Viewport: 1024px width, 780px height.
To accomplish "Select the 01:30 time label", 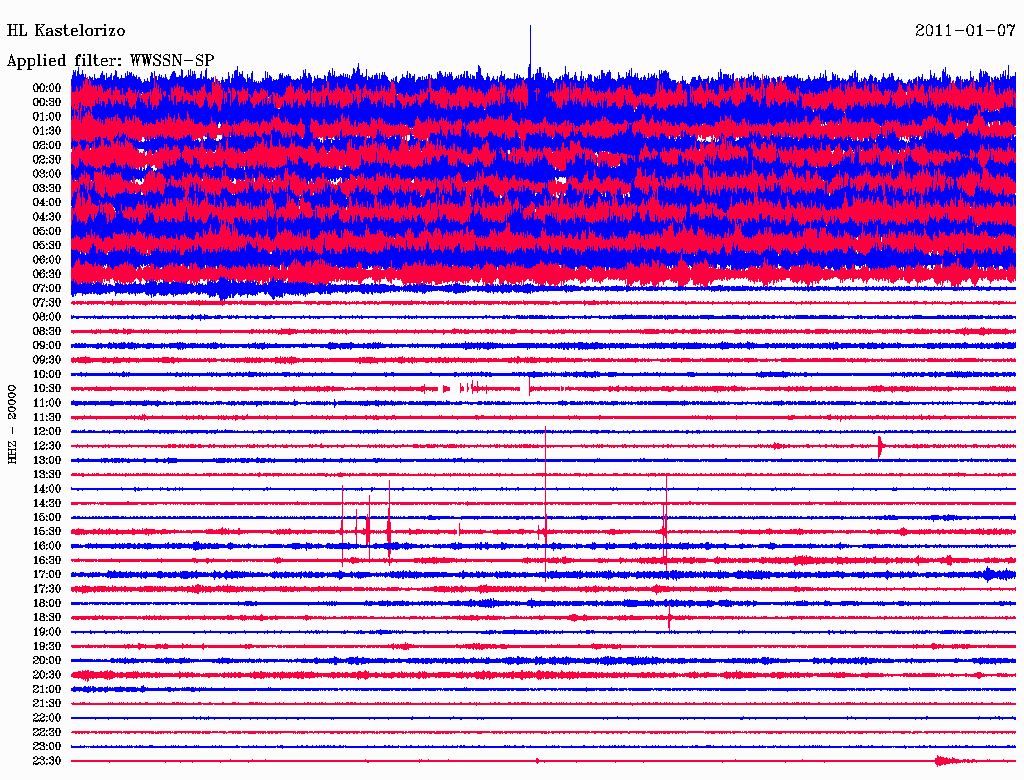I will (x=47, y=131).
